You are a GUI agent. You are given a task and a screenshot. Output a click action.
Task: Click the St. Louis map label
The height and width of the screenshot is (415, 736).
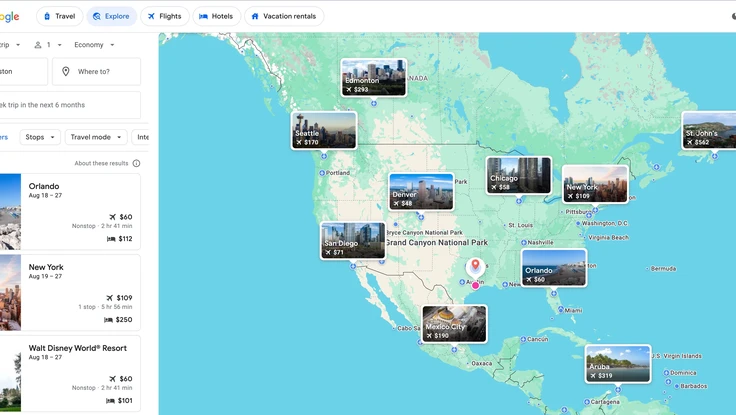521,225
